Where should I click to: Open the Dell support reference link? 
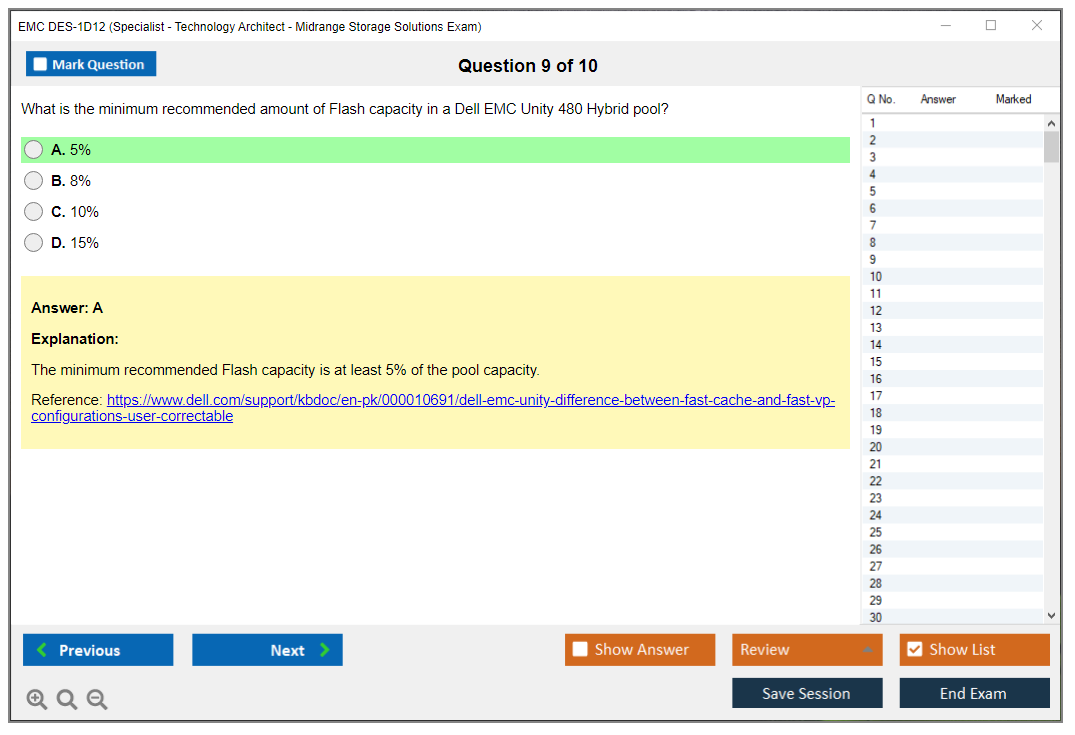pyautogui.click(x=470, y=400)
